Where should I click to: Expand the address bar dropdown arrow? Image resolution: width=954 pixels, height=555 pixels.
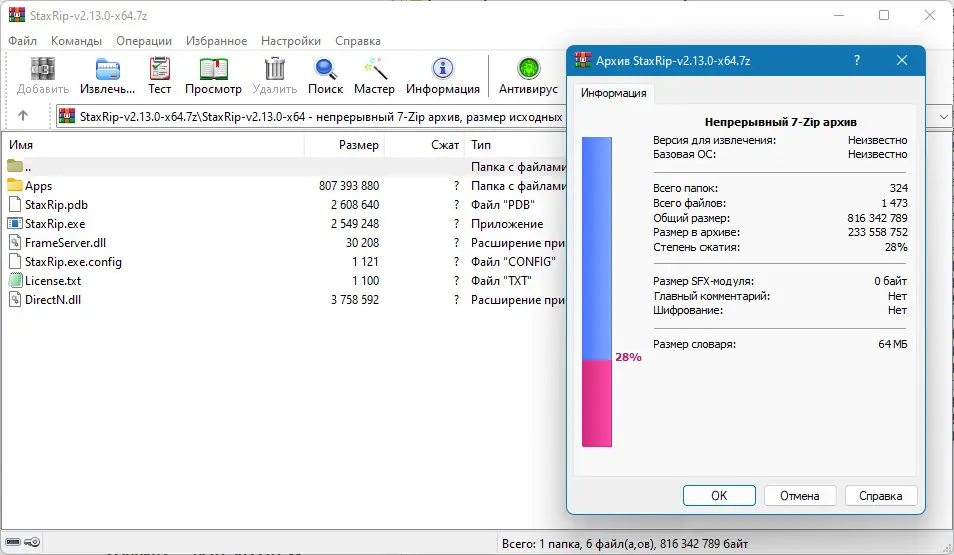click(x=943, y=116)
